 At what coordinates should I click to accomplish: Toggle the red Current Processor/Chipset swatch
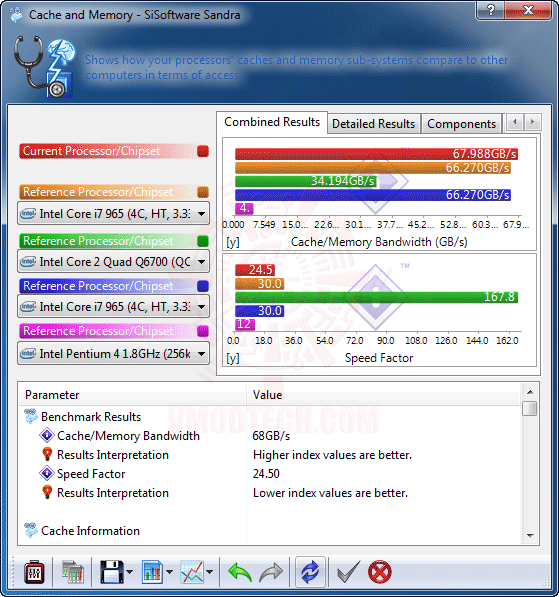(x=203, y=151)
